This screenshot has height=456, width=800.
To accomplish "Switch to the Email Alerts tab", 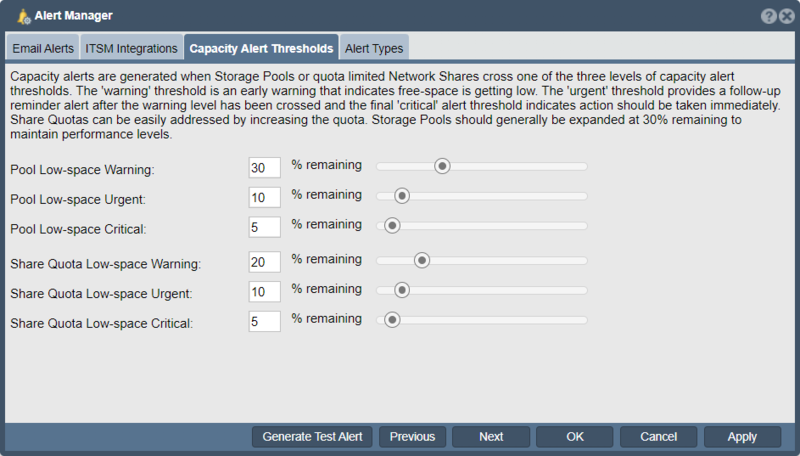I will (x=43, y=48).
